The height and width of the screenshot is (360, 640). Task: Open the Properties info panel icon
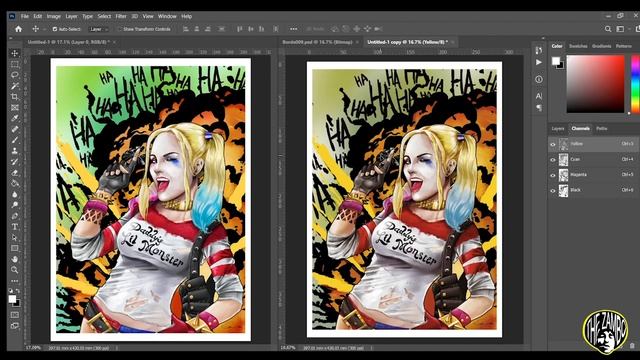tap(539, 79)
